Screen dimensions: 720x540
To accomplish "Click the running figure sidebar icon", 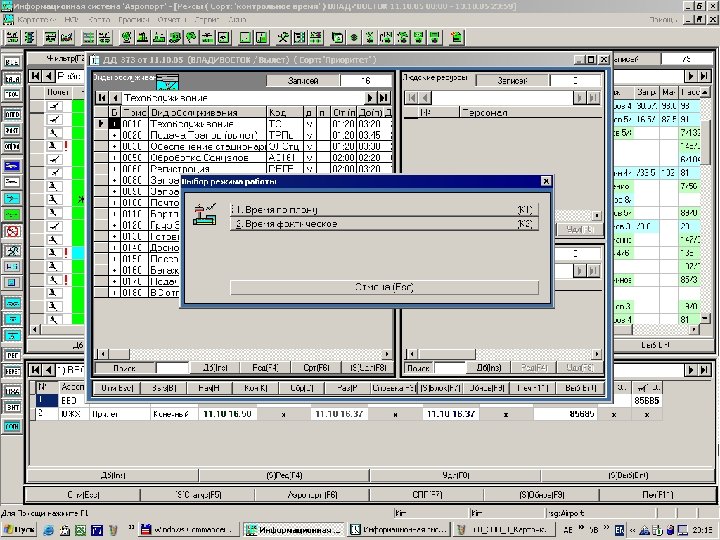I will [x=12, y=251].
